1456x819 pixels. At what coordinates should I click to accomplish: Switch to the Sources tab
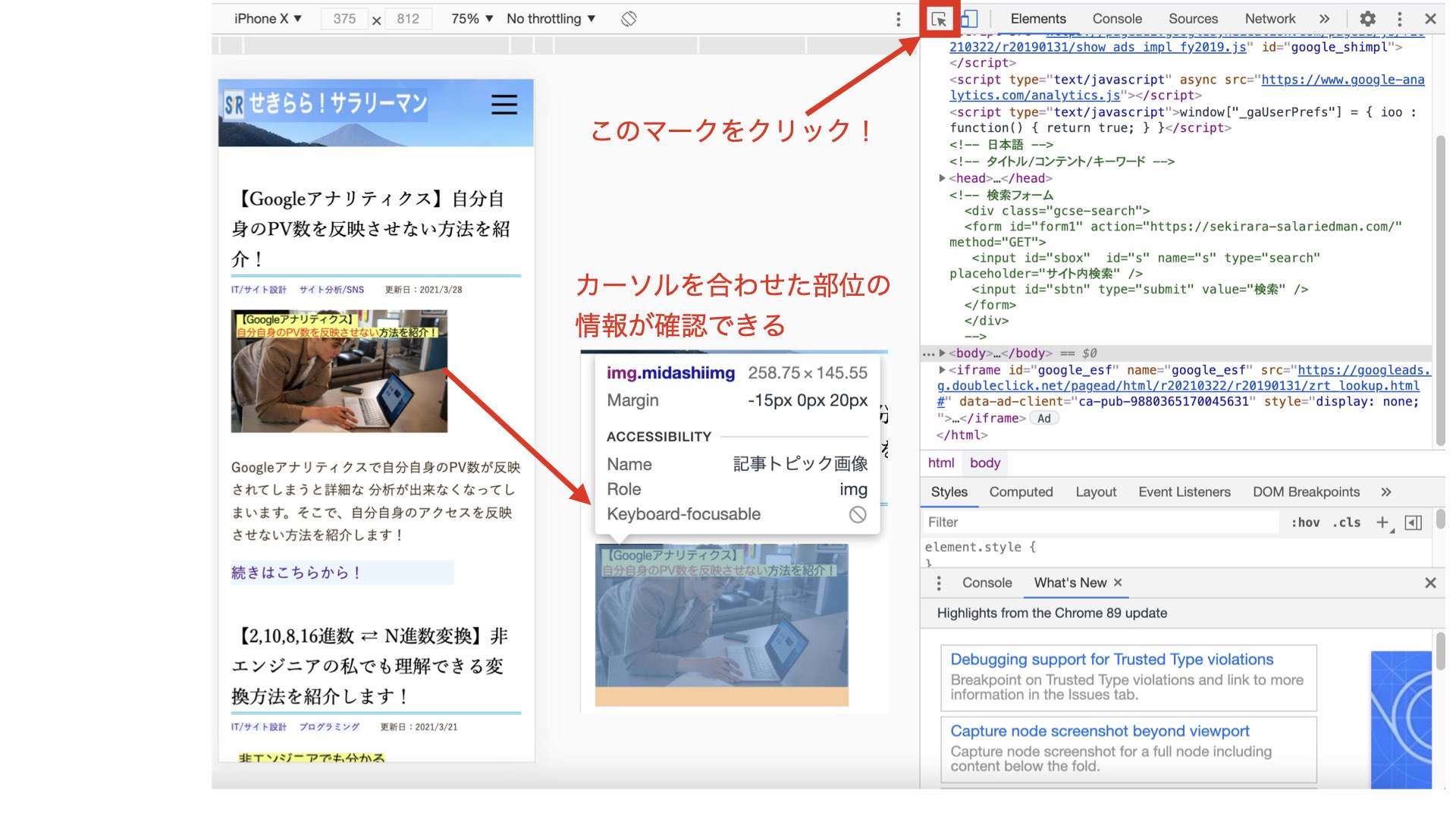[1193, 19]
